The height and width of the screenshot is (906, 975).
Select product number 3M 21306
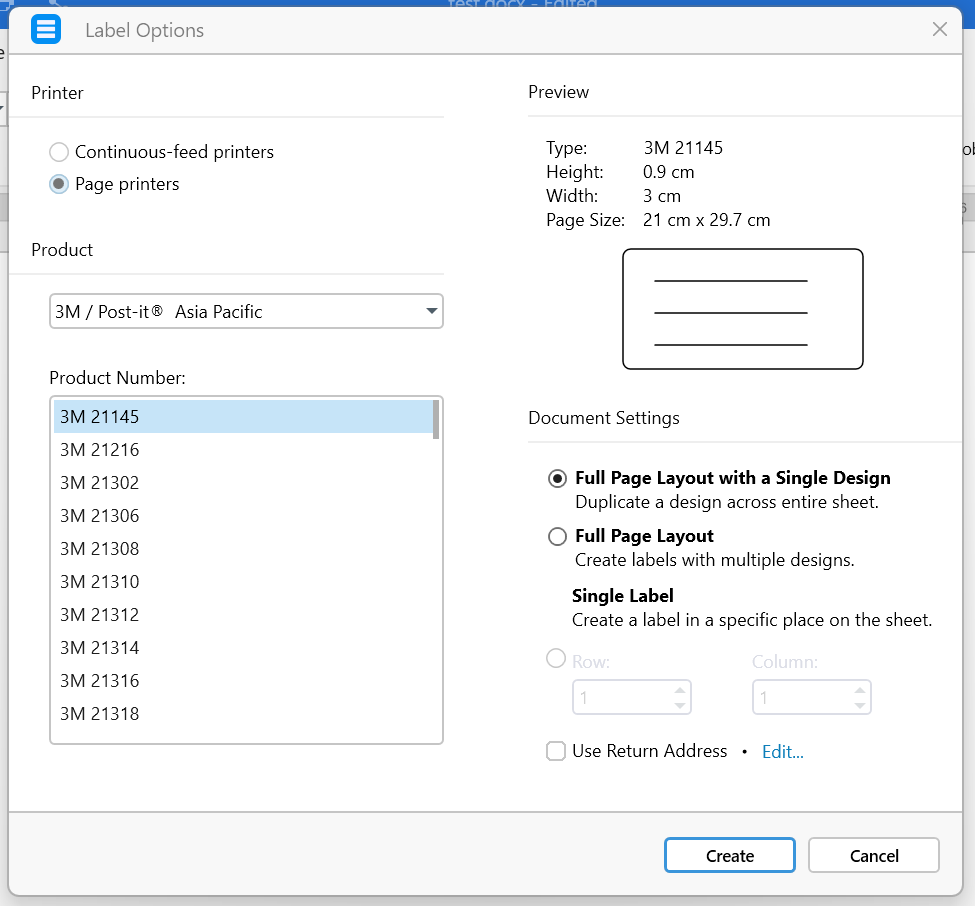(x=243, y=515)
